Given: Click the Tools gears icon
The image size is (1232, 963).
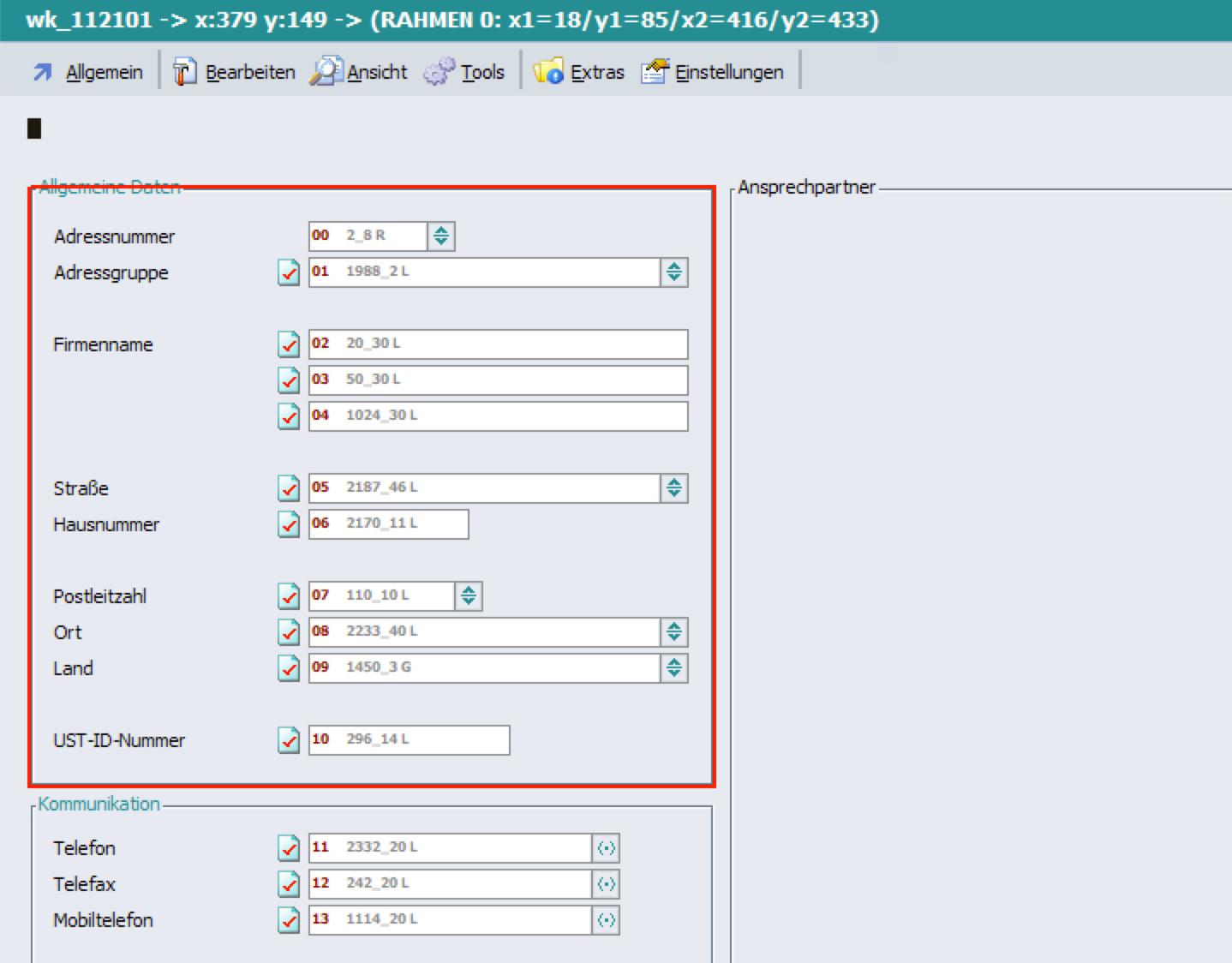Looking at the screenshot, I should 439,72.
